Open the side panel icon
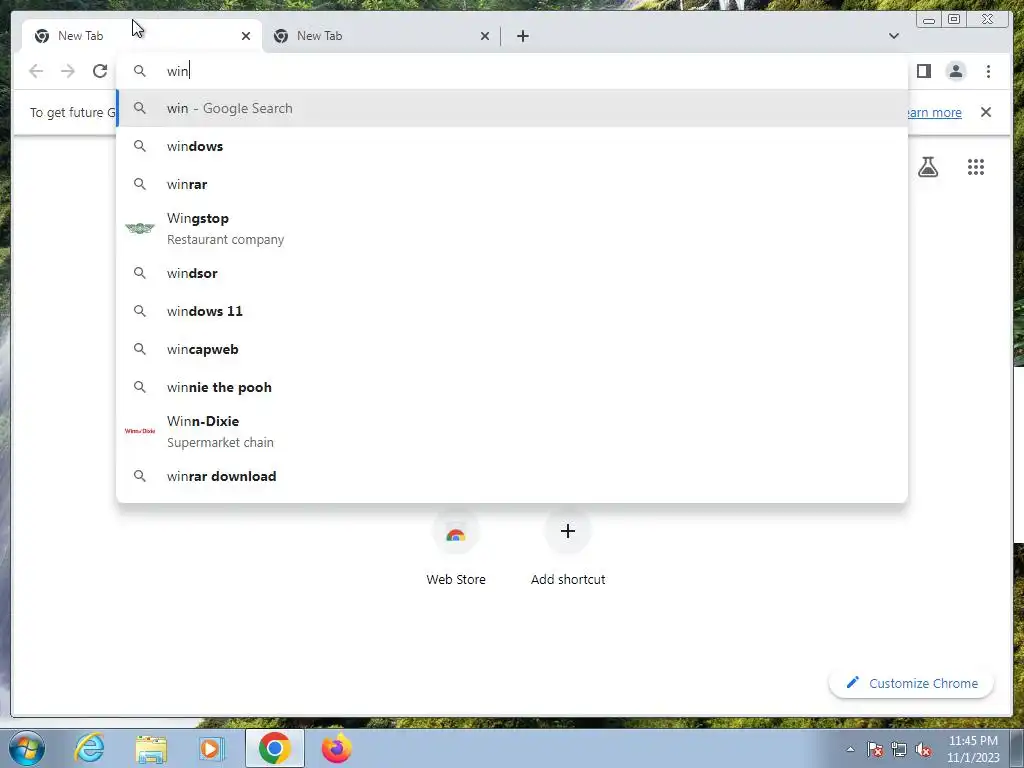 pos(923,71)
